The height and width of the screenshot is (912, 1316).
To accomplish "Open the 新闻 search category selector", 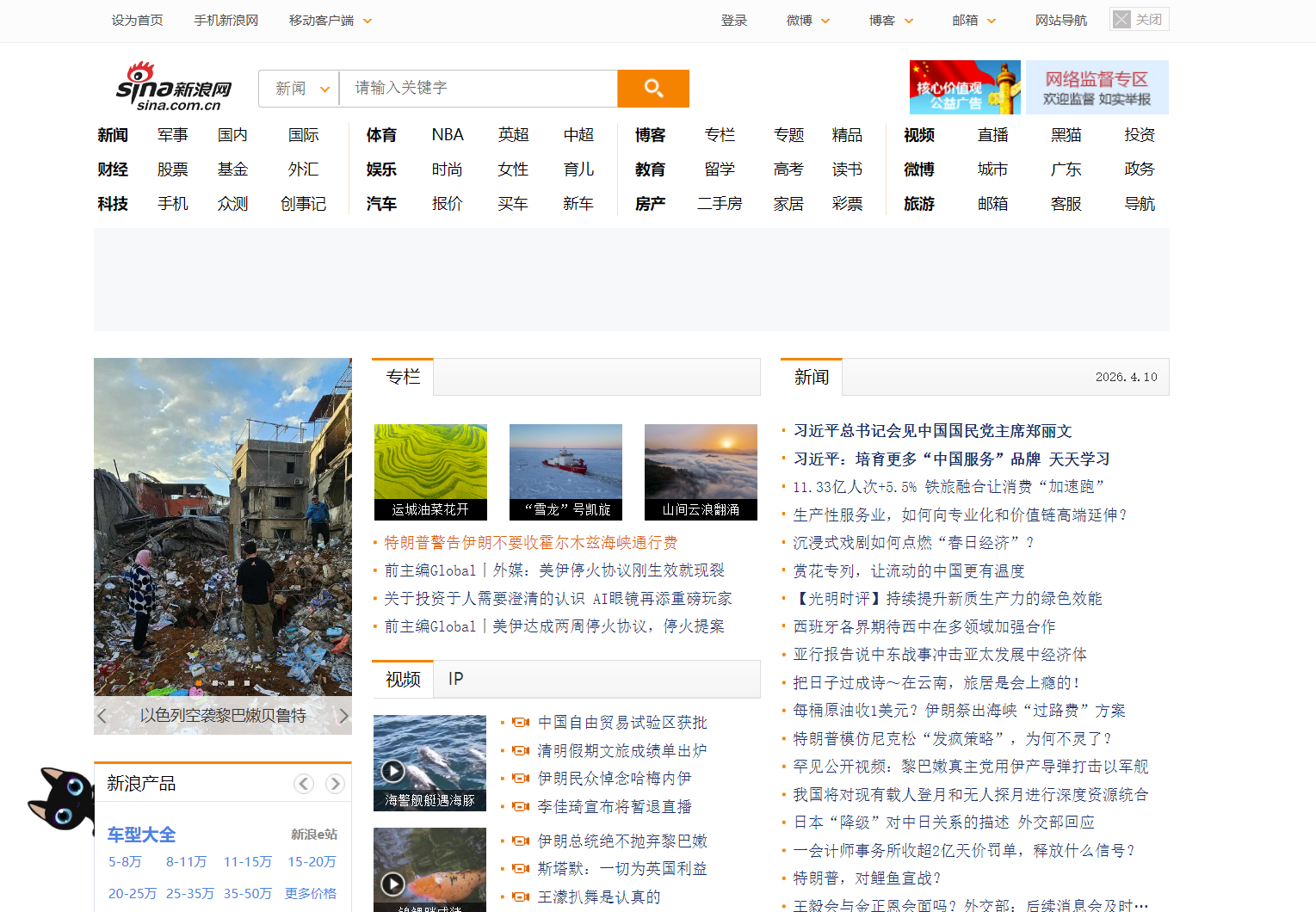I will pyautogui.click(x=298, y=88).
